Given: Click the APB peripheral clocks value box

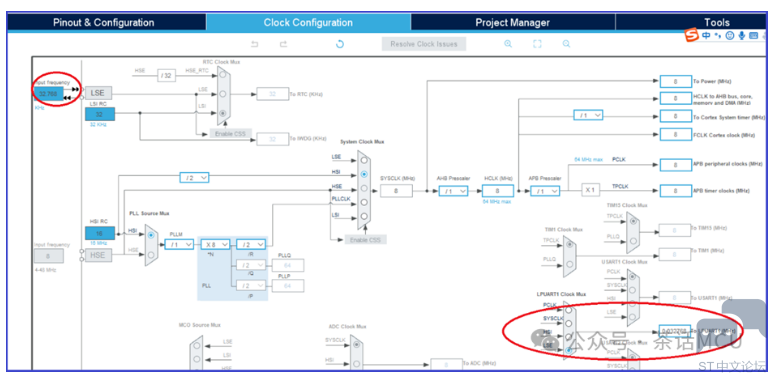Looking at the screenshot, I should click(676, 165).
